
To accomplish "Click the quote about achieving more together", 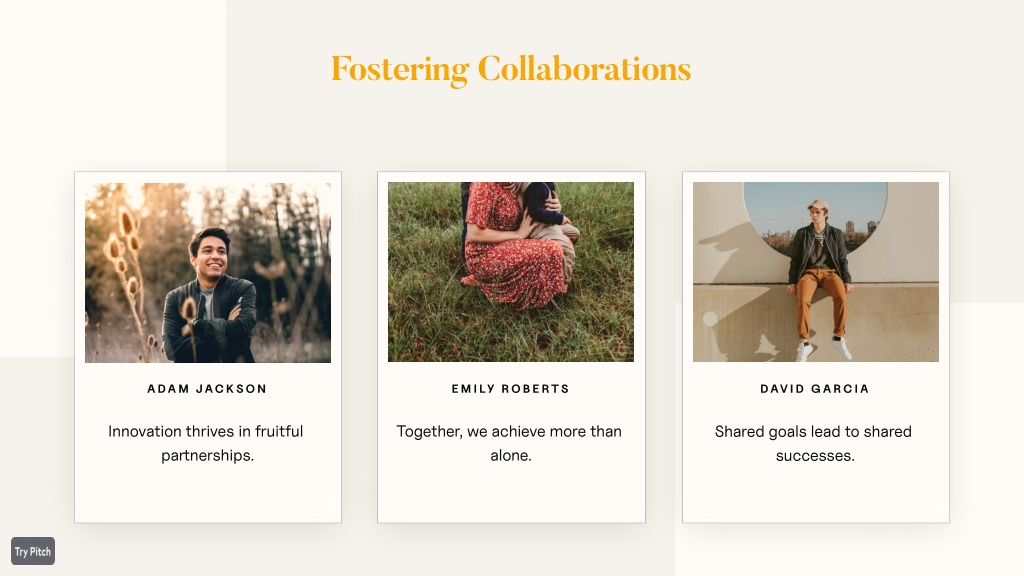I will pyautogui.click(x=509, y=443).
